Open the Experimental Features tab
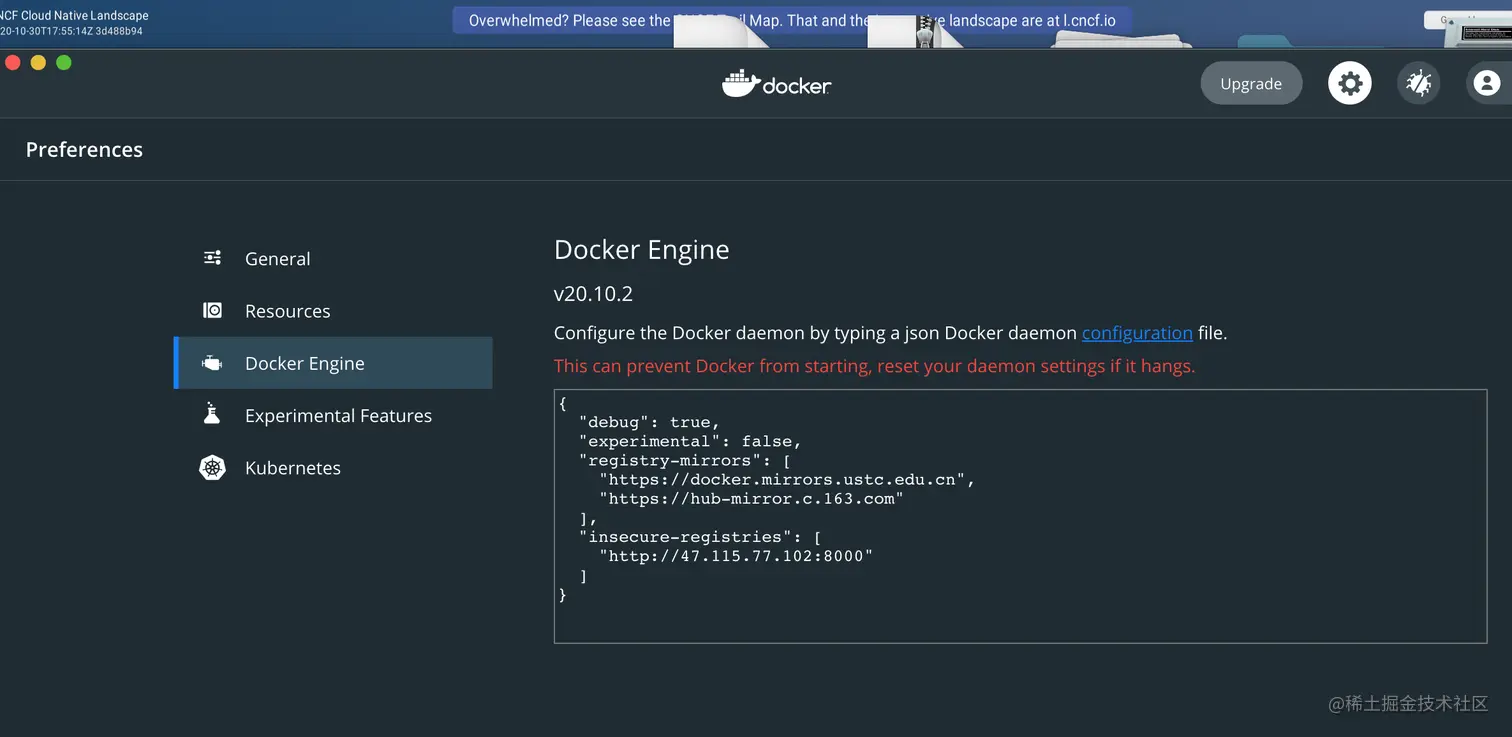This screenshot has width=1512, height=737. [333, 415]
